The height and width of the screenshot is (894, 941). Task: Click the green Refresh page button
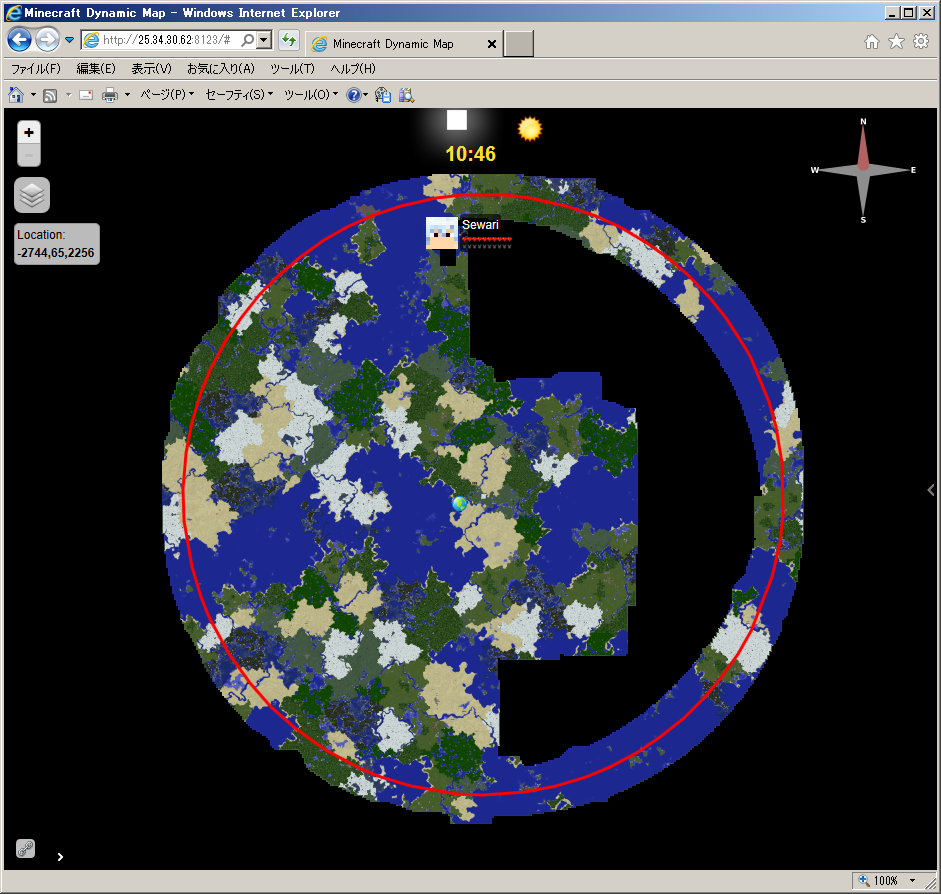[289, 40]
